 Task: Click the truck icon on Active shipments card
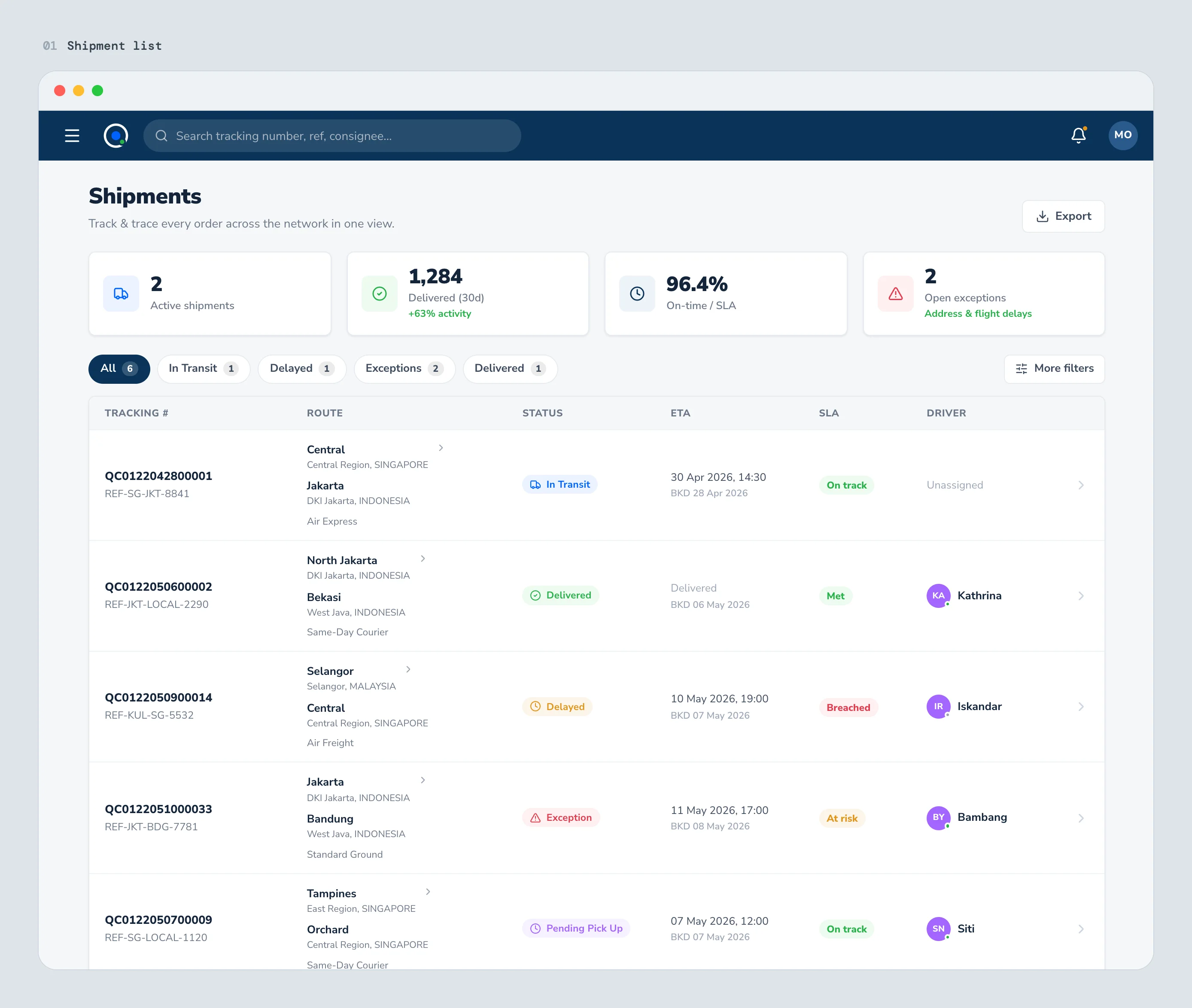tap(121, 293)
